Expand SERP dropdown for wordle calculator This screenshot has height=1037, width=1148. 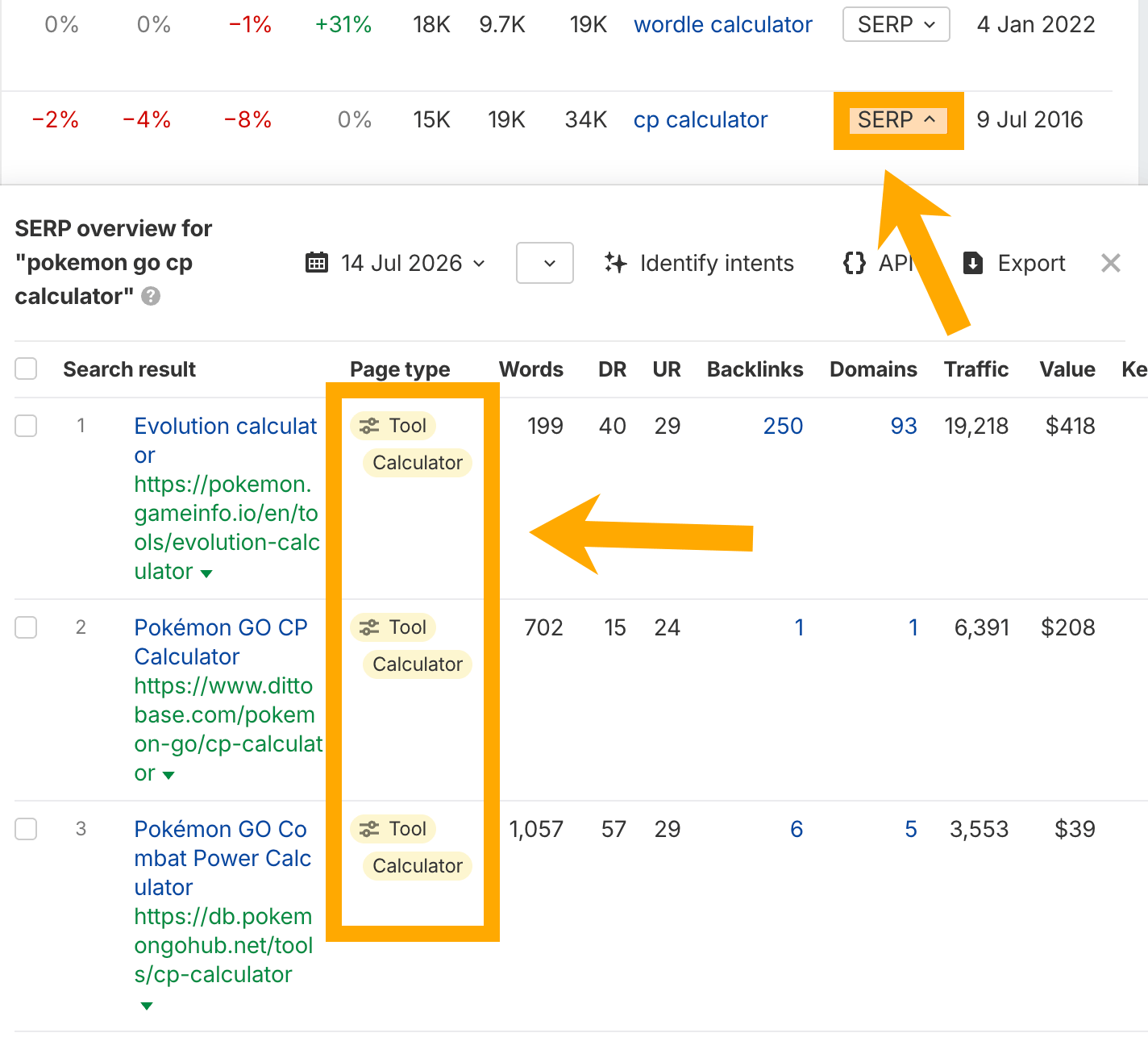[x=896, y=24]
